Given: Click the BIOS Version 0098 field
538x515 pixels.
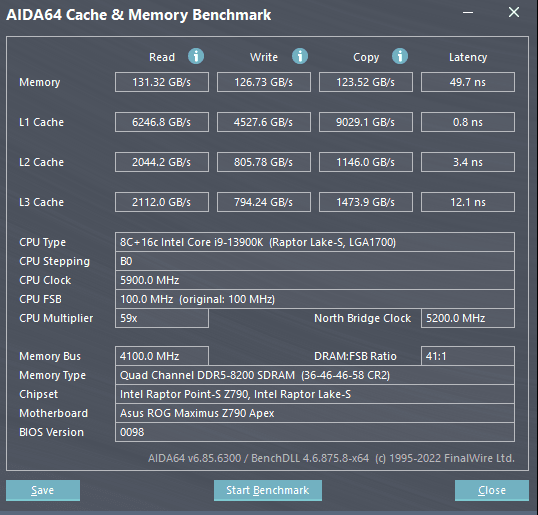Looking at the screenshot, I should click(x=315, y=432).
